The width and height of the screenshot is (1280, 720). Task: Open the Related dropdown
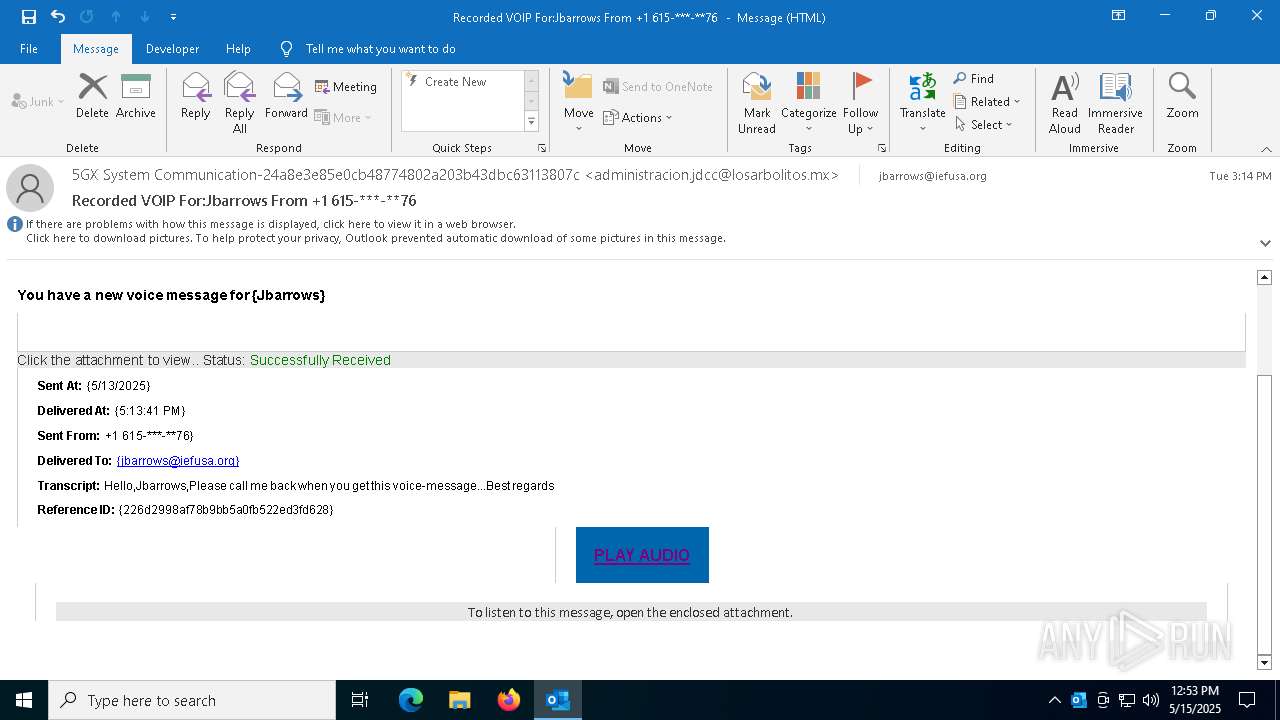click(x=986, y=102)
